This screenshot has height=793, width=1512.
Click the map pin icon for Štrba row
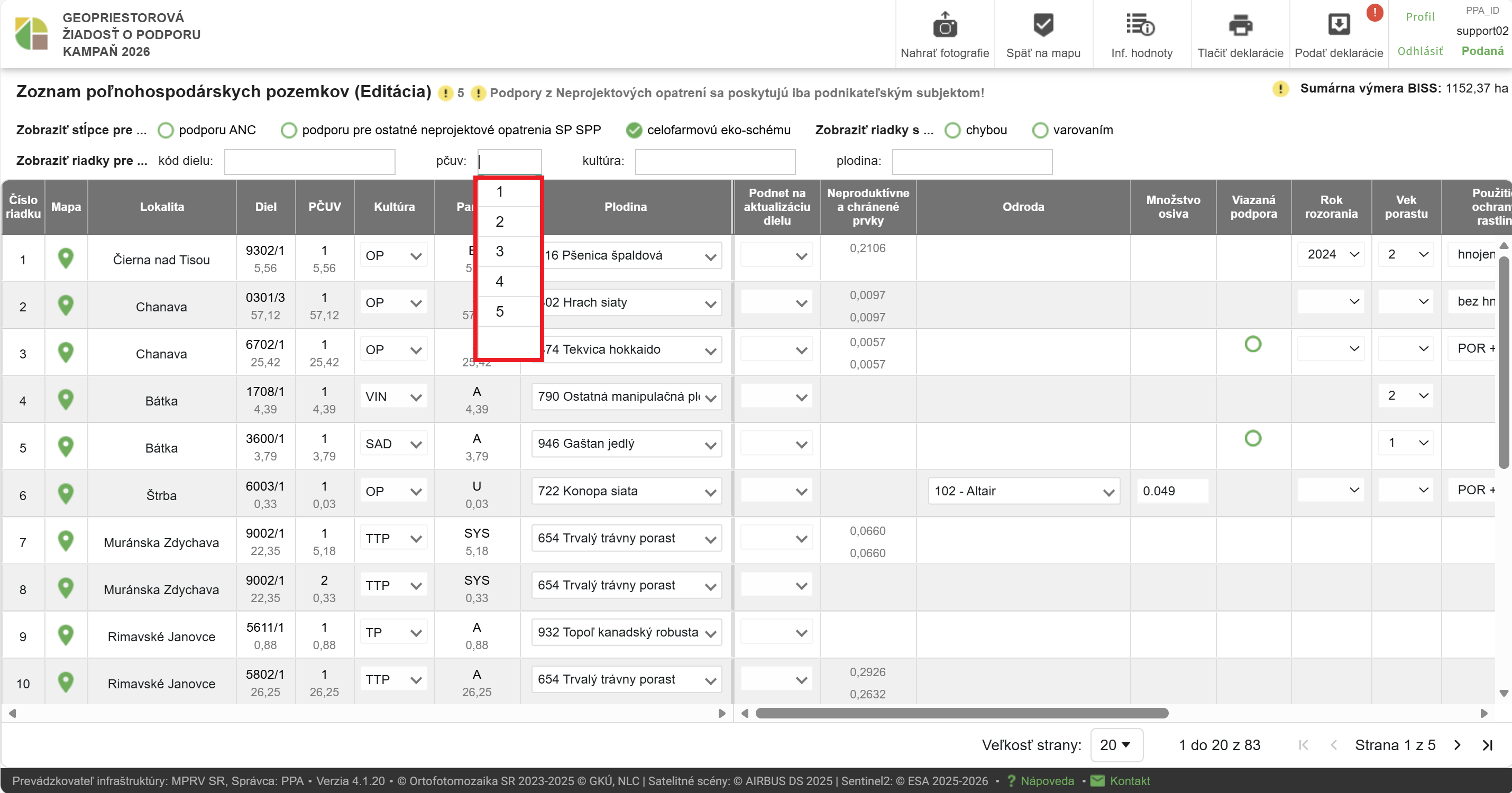click(66, 494)
